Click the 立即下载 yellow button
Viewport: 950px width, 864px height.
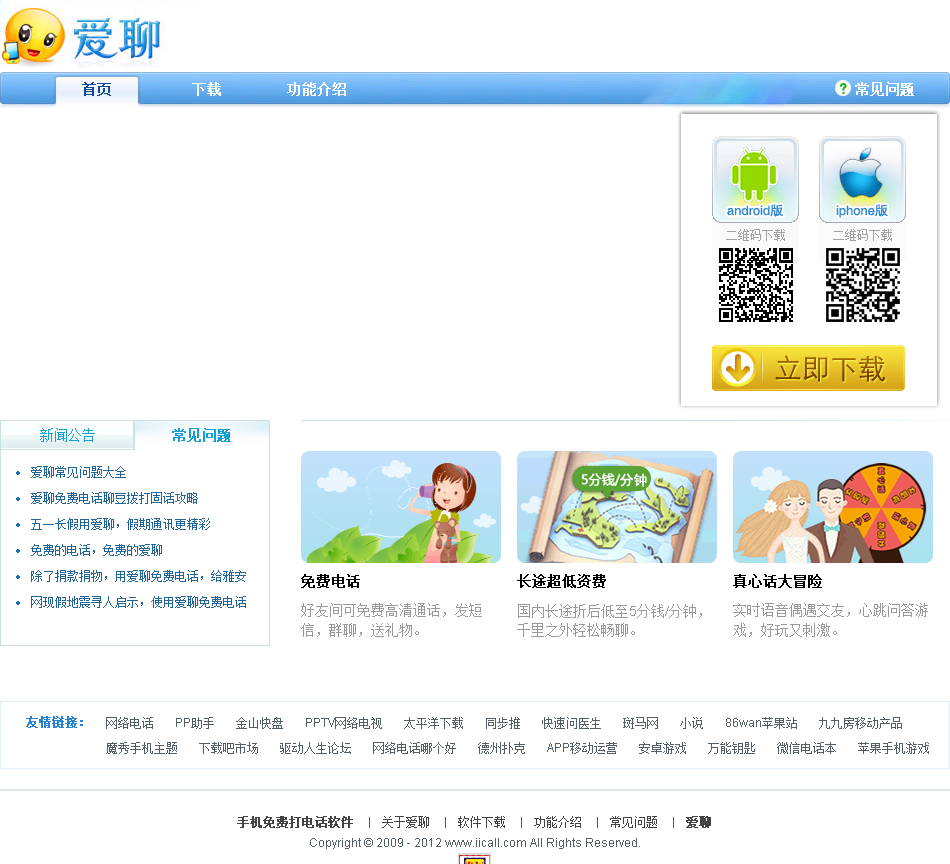click(808, 368)
